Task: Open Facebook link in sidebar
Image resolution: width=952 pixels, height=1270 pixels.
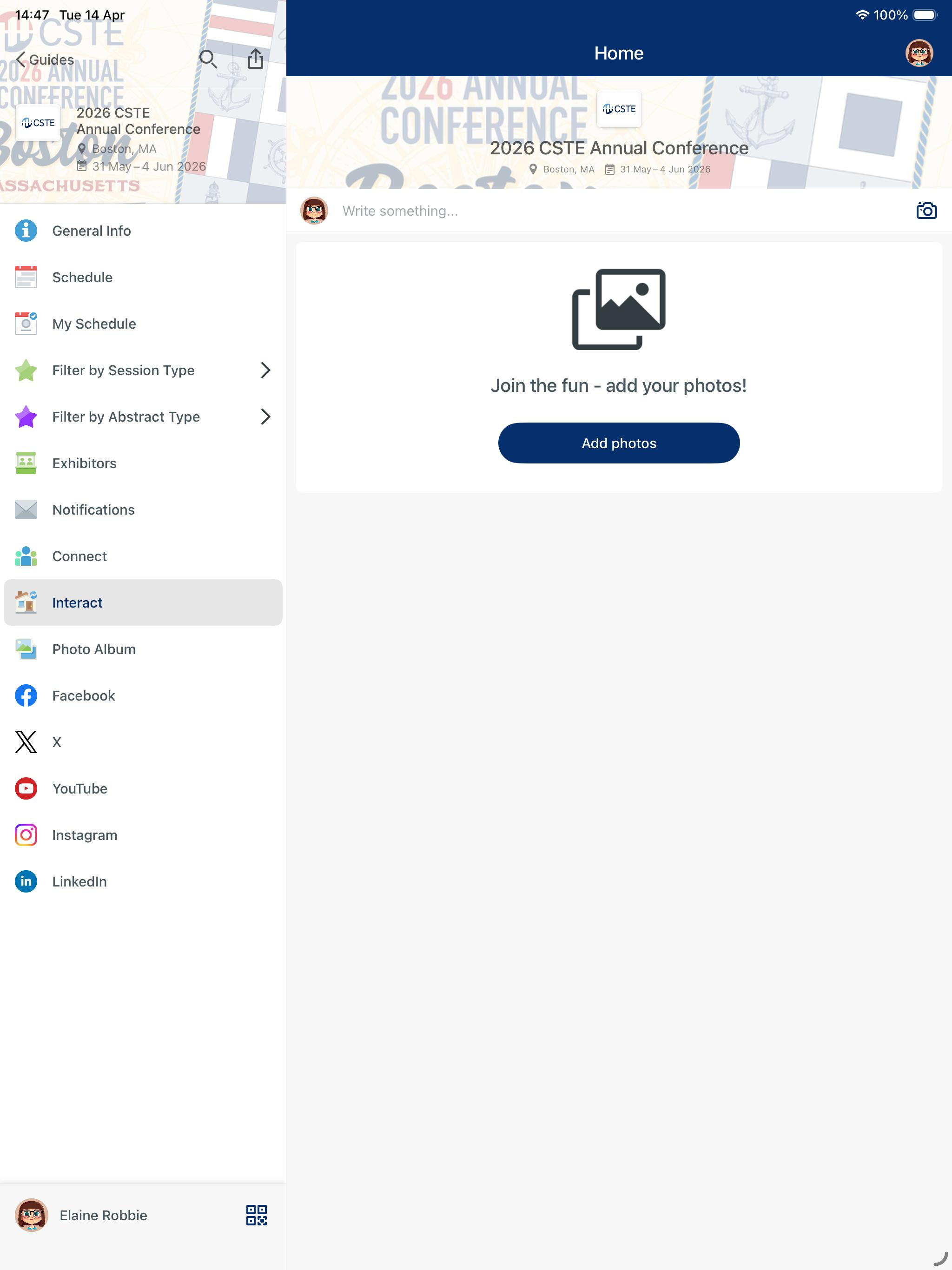Action: coord(143,696)
